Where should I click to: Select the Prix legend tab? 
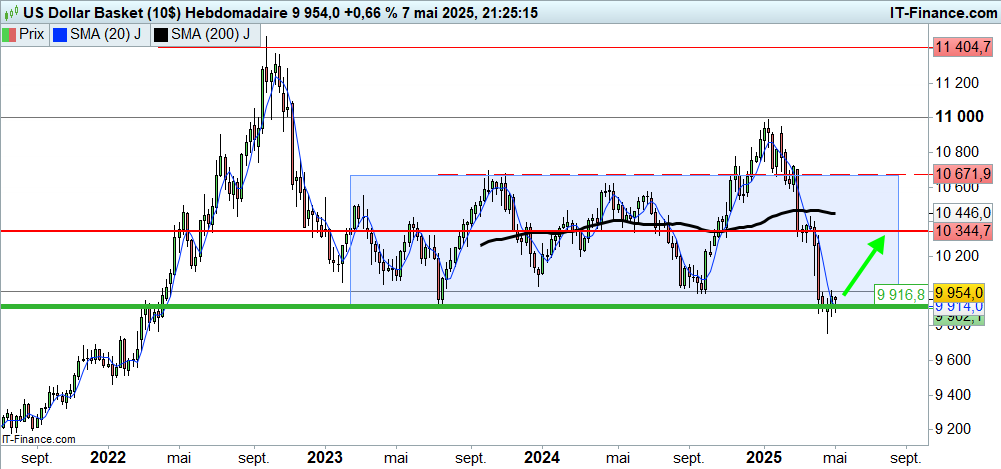pos(24,33)
